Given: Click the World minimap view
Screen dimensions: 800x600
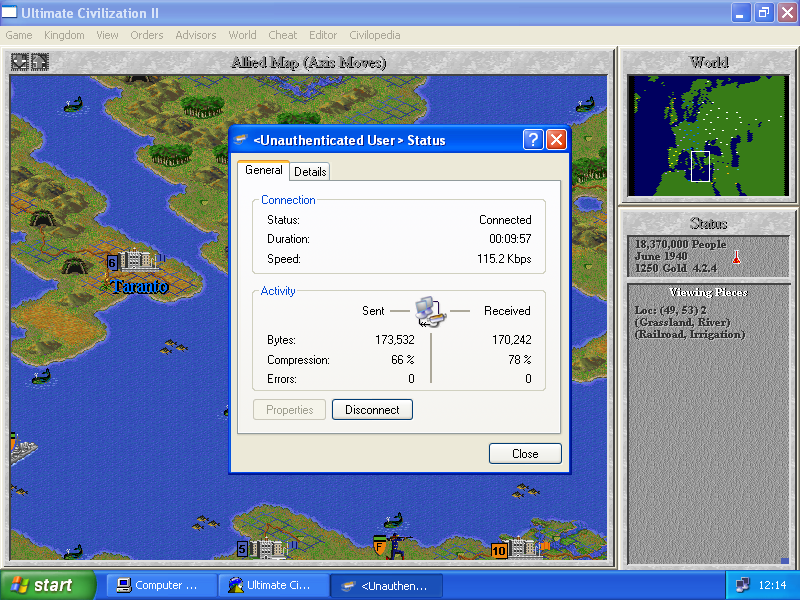Looking at the screenshot, I should click(708, 135).
